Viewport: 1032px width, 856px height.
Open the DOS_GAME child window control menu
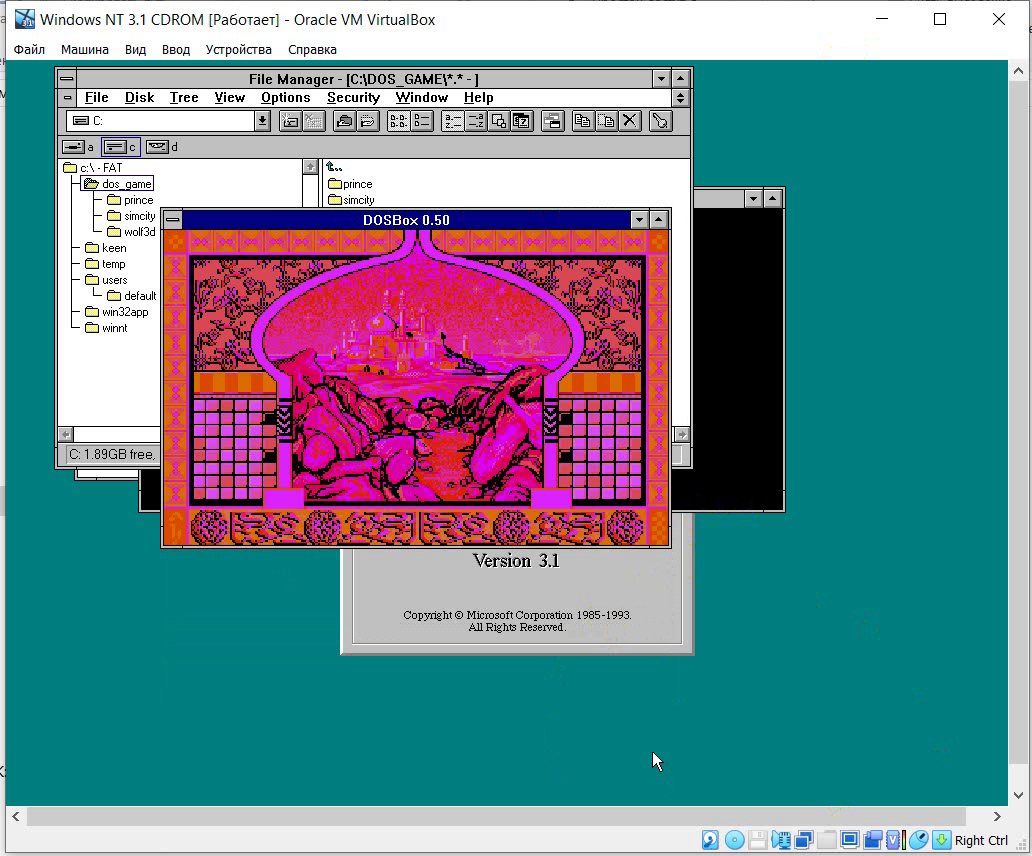(x=67, y=98)
